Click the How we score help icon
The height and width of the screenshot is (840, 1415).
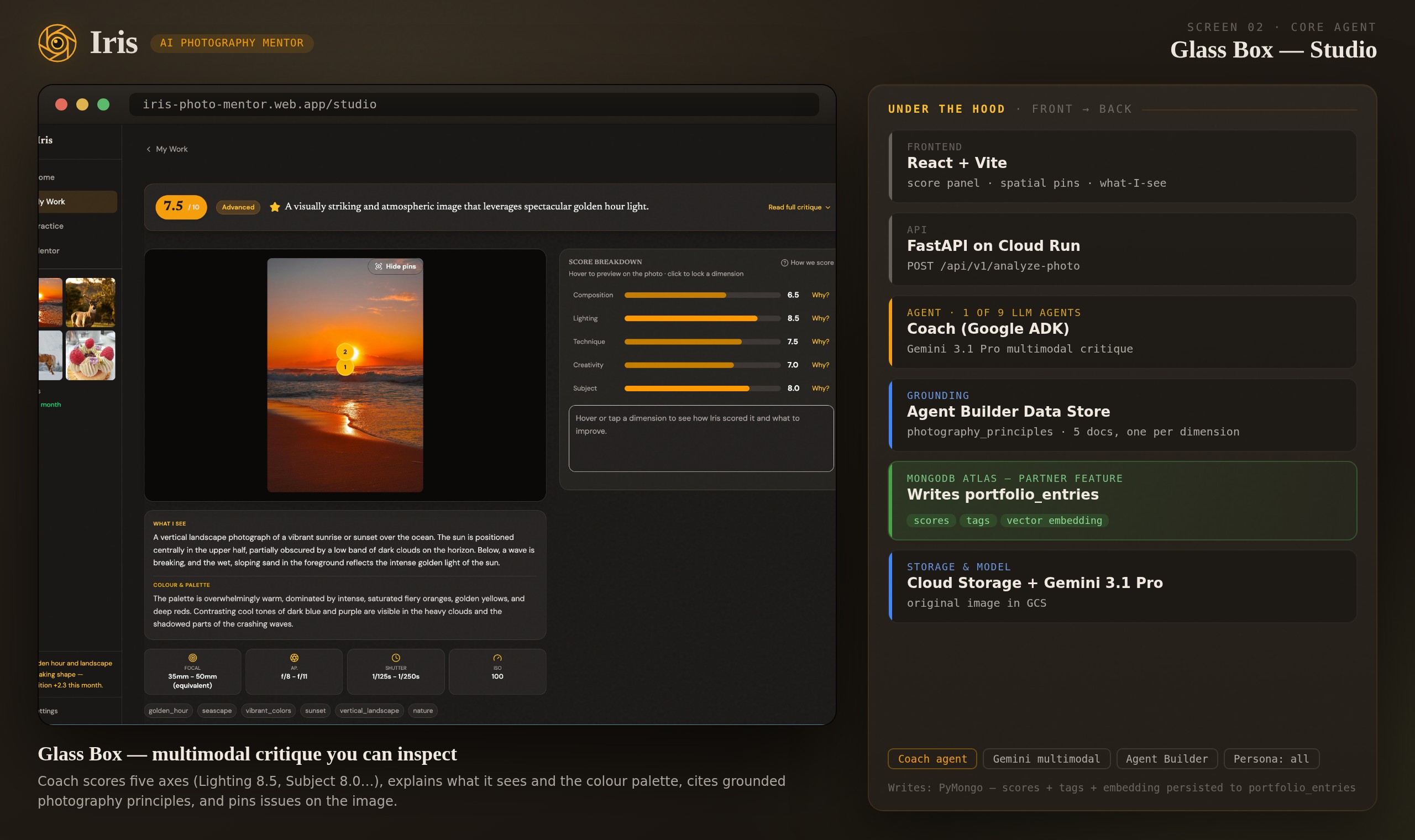[x=784, y=262]
